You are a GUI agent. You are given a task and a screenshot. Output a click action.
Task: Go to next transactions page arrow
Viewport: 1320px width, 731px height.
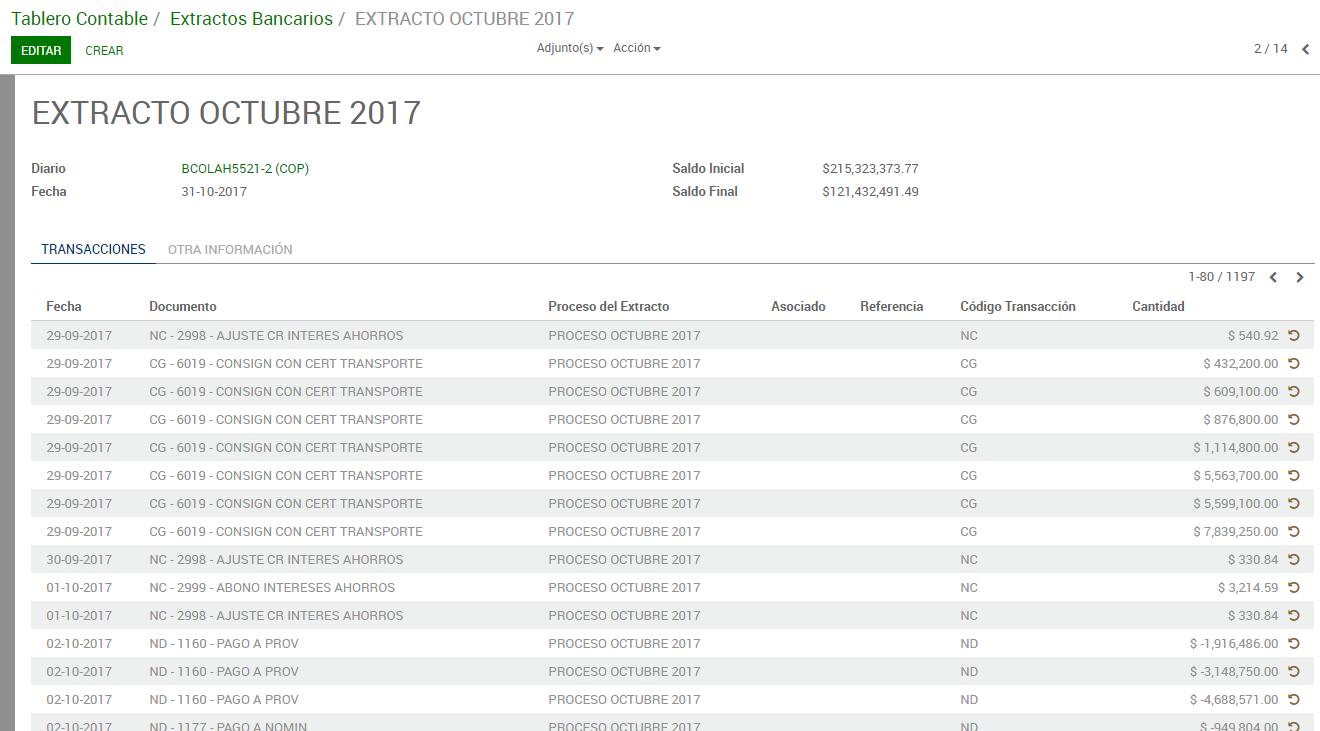pyautogui.click(x=1300, y=278)
